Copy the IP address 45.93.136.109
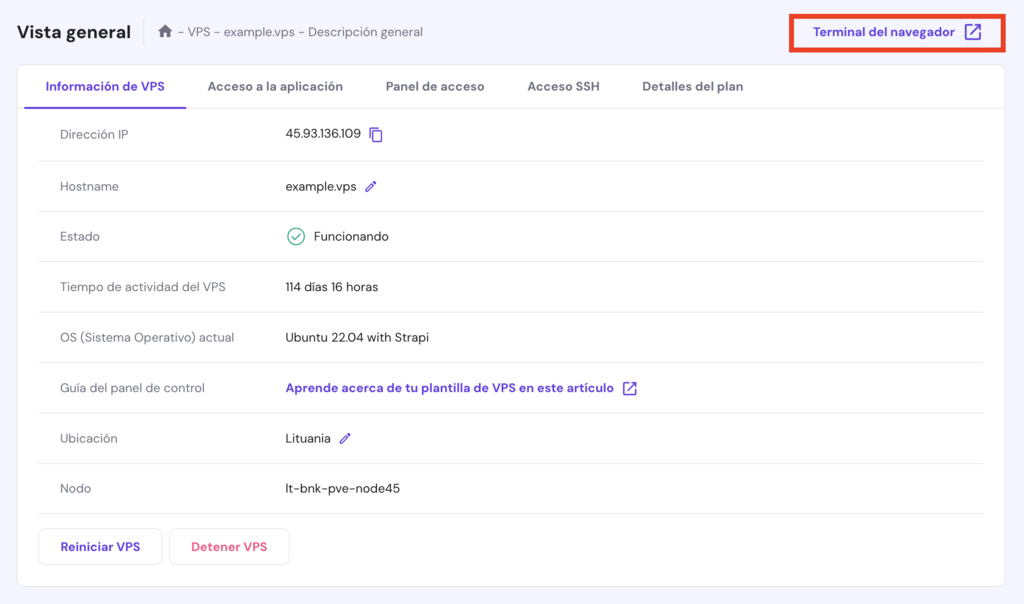This screenshot has width=1024, height=604. (x=376, y=136)
